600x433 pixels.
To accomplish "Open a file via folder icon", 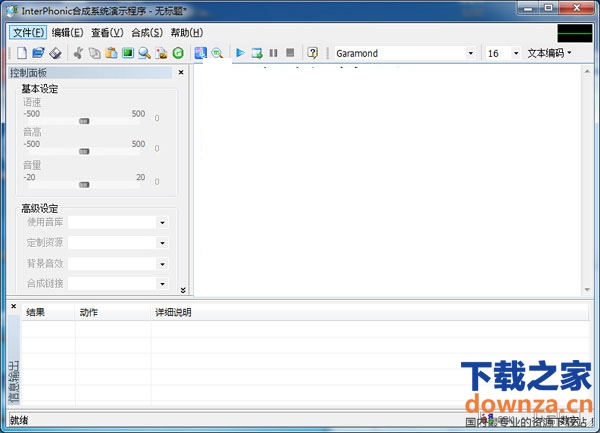I will pos(38,53).
